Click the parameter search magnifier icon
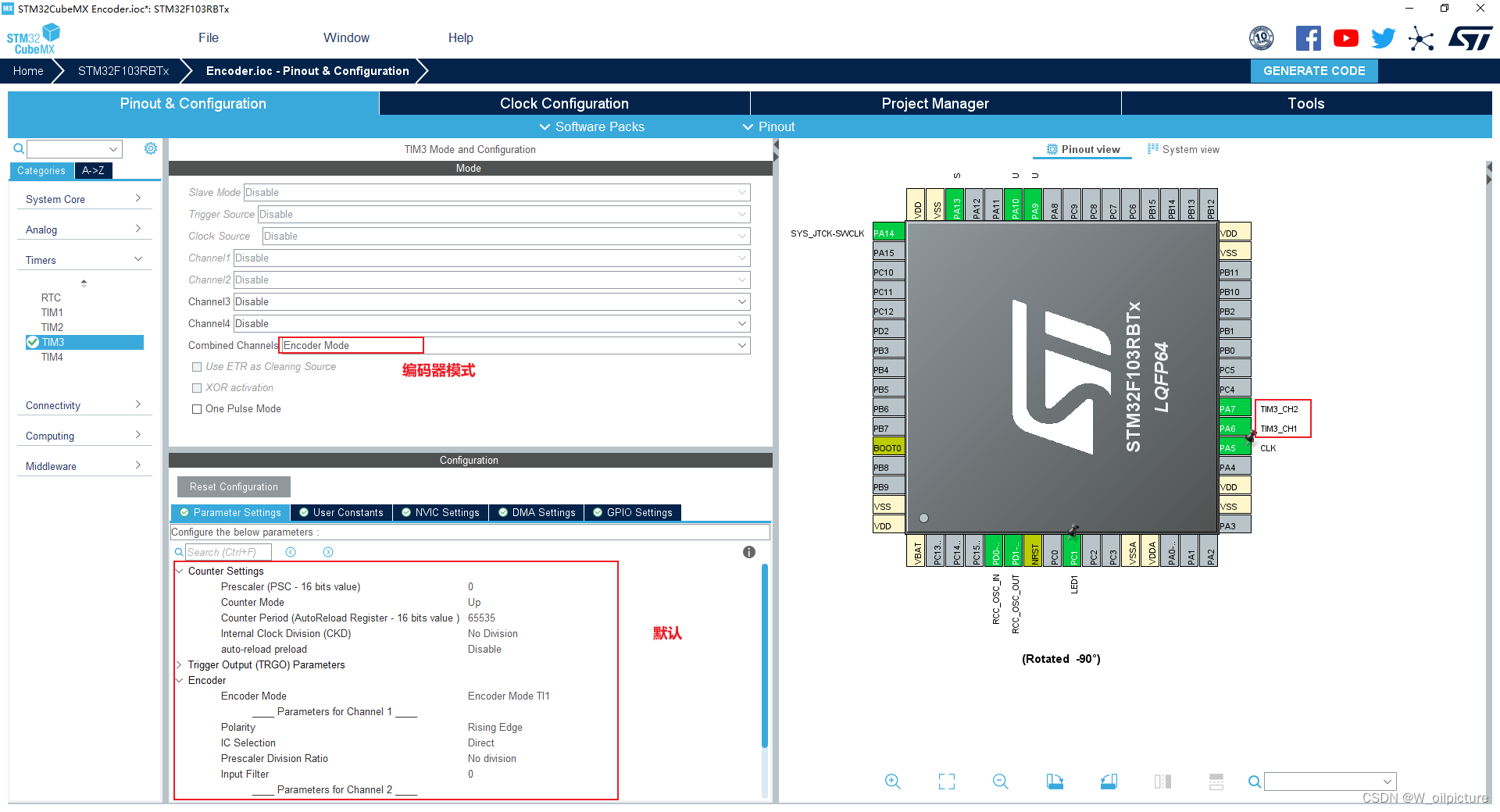Image resolution: width=1500 pixels, height=812 pixels. tap(179, 552)
